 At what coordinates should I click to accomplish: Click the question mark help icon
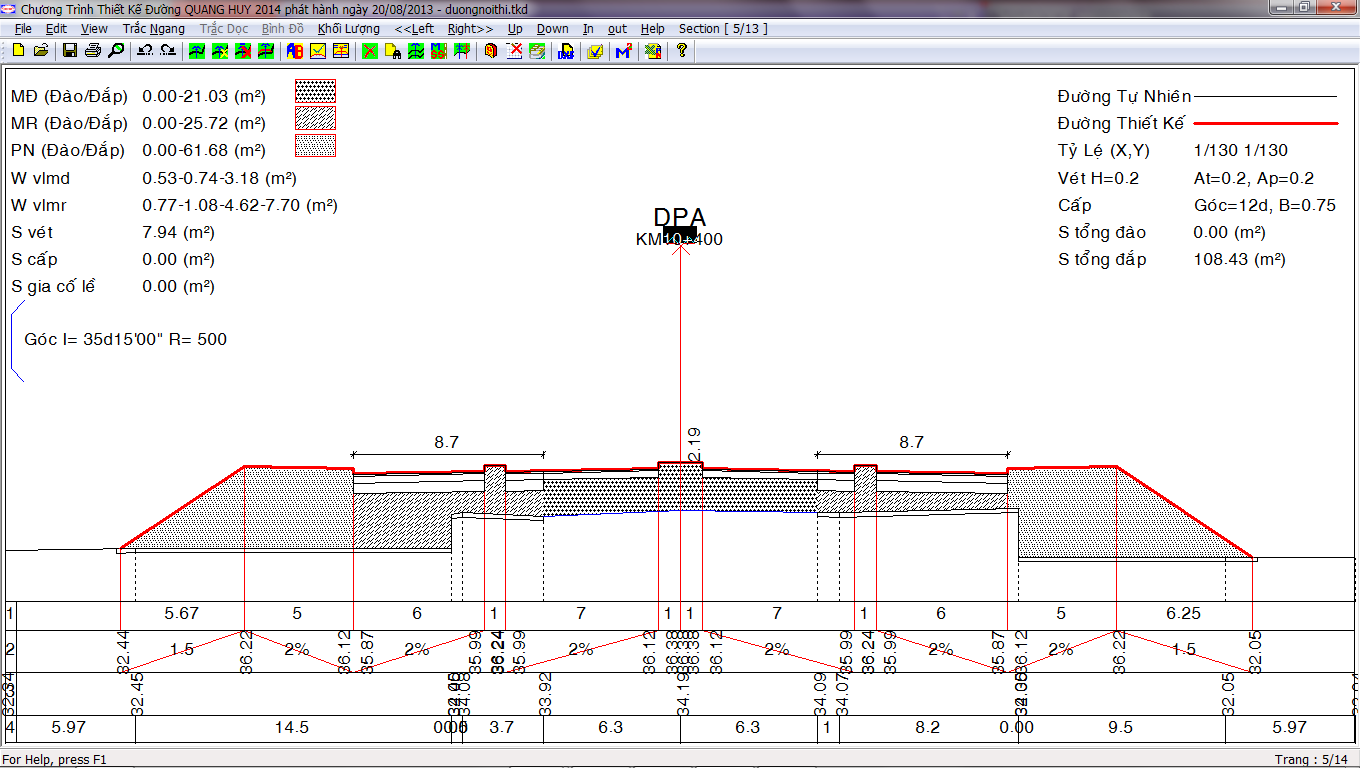click(682, 50)
